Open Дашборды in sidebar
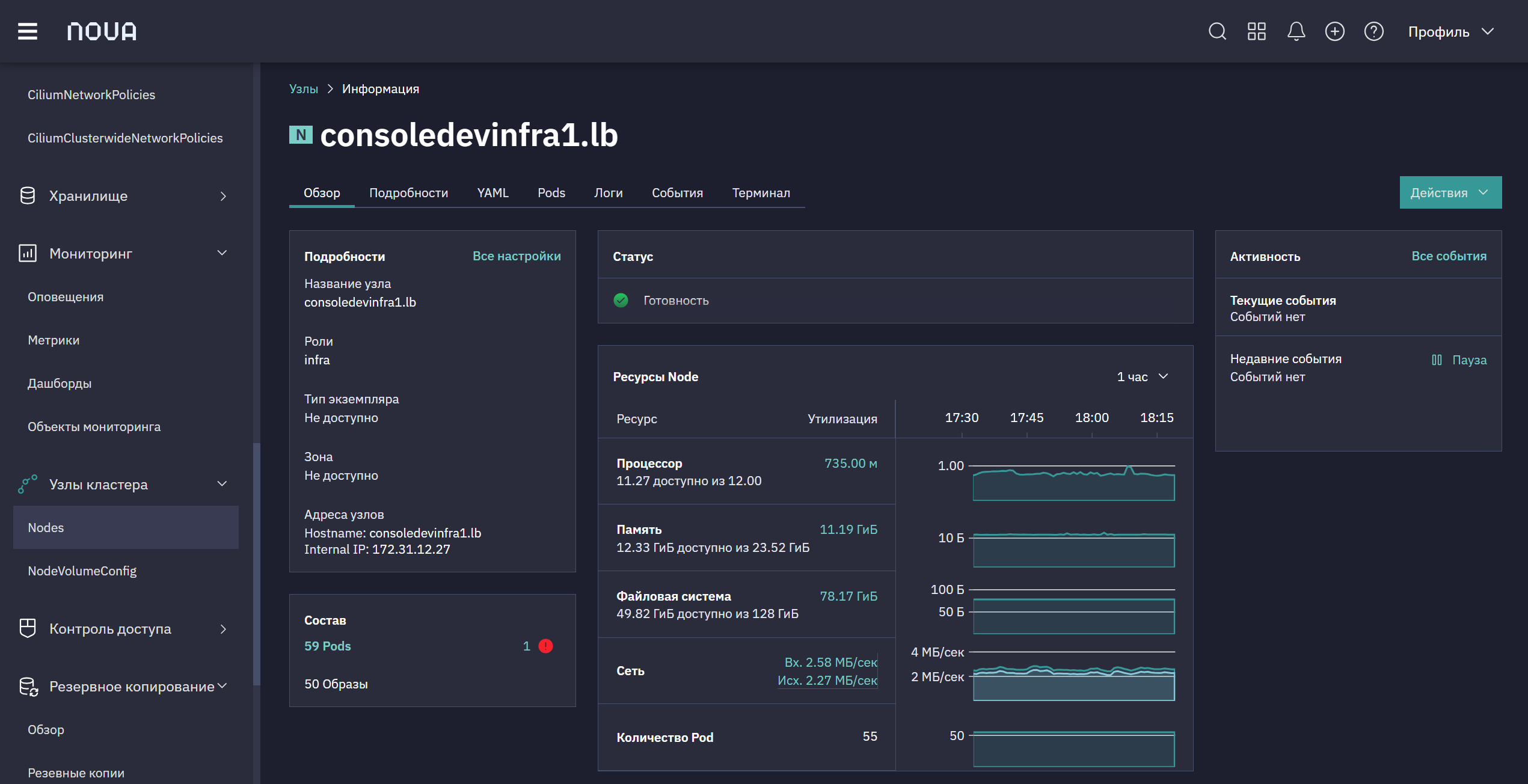 pyautogui.click(x=60, y=383)
